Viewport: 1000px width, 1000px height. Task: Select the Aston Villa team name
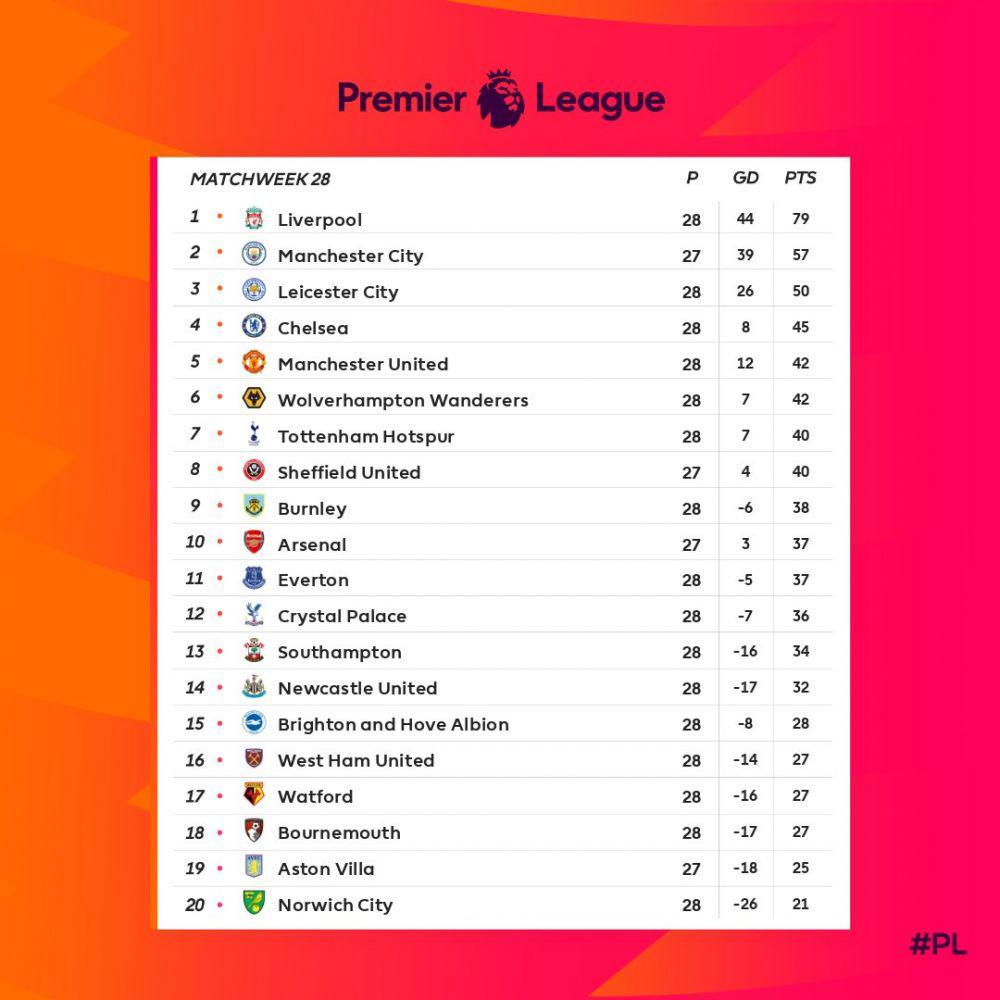326,869
